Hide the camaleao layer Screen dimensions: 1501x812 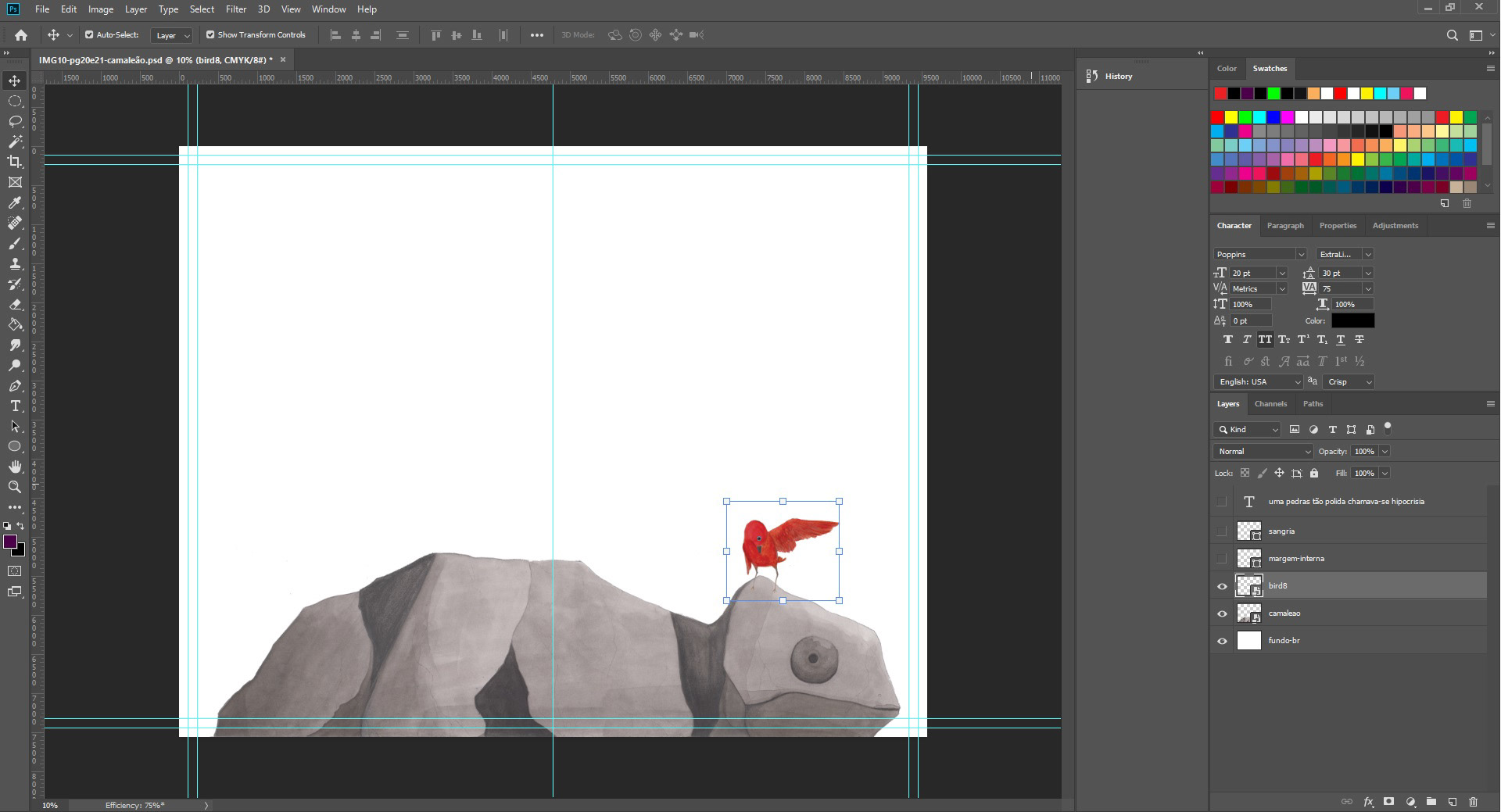tap(1222, 613)
